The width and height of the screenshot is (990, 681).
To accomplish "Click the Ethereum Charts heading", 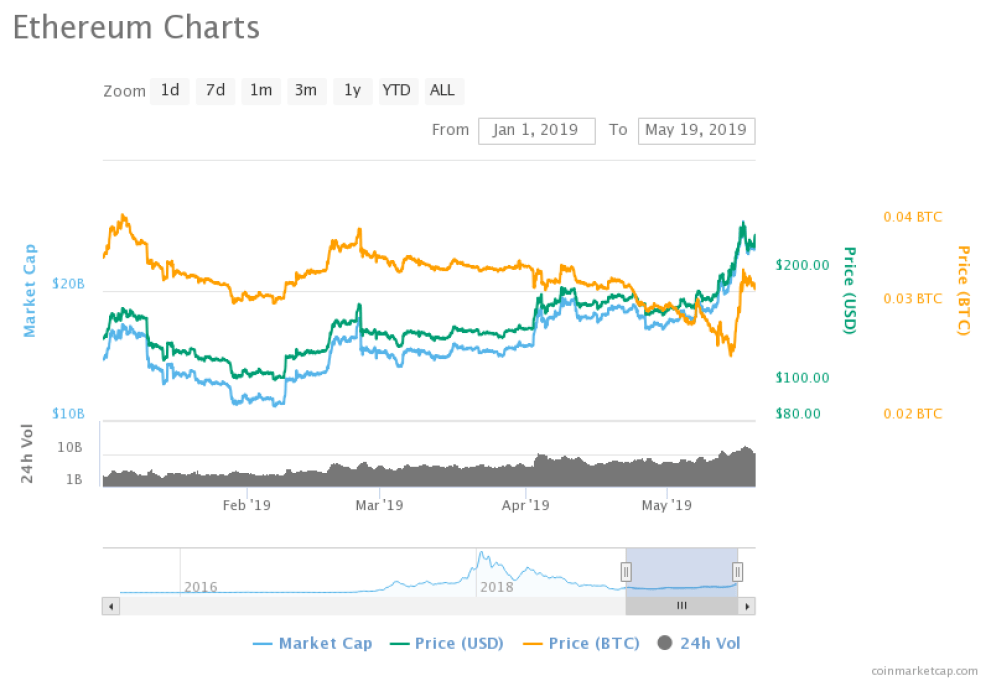I will tap(136, 28).
